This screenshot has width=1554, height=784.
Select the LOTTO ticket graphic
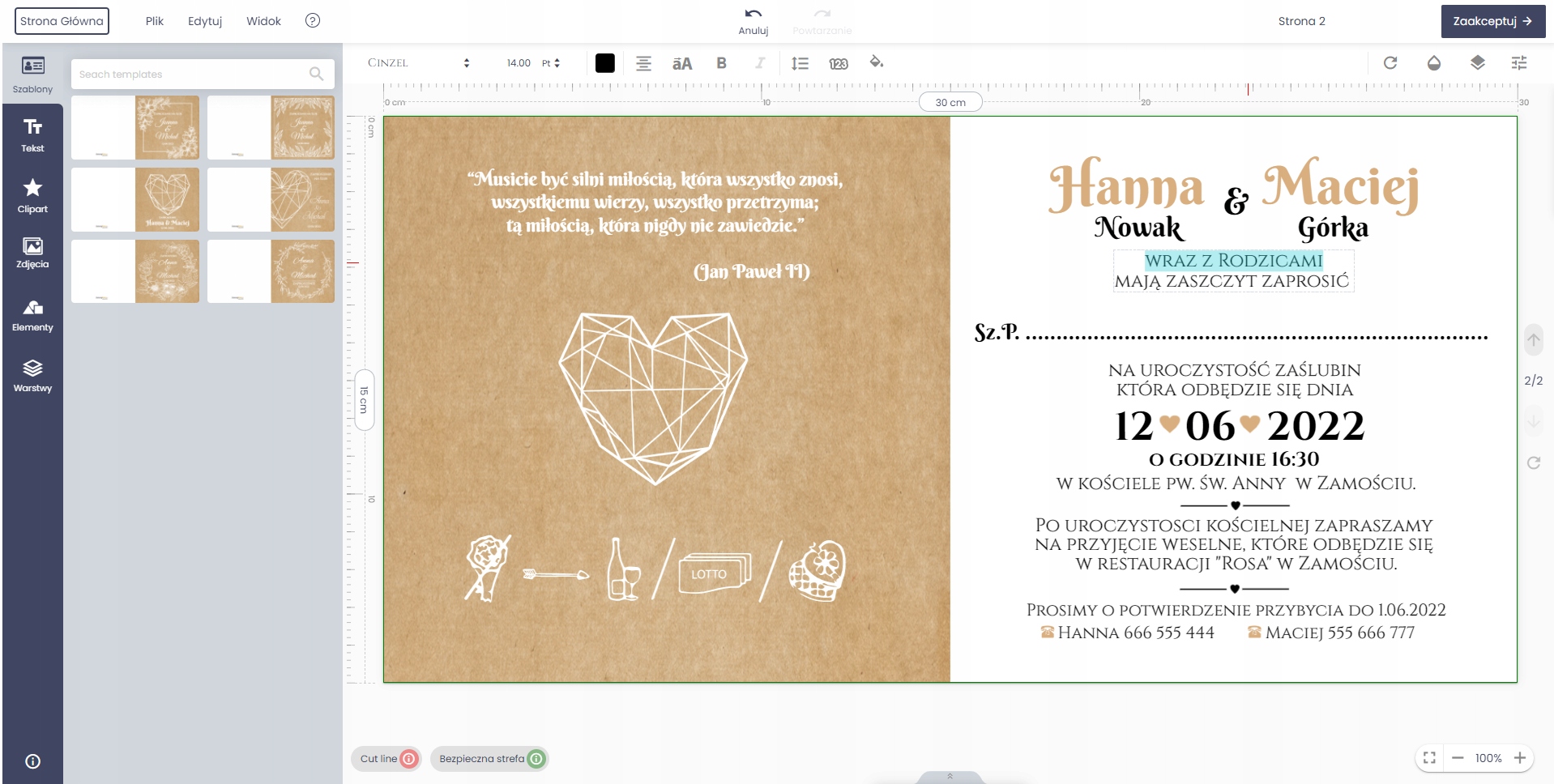coord(715,573)
